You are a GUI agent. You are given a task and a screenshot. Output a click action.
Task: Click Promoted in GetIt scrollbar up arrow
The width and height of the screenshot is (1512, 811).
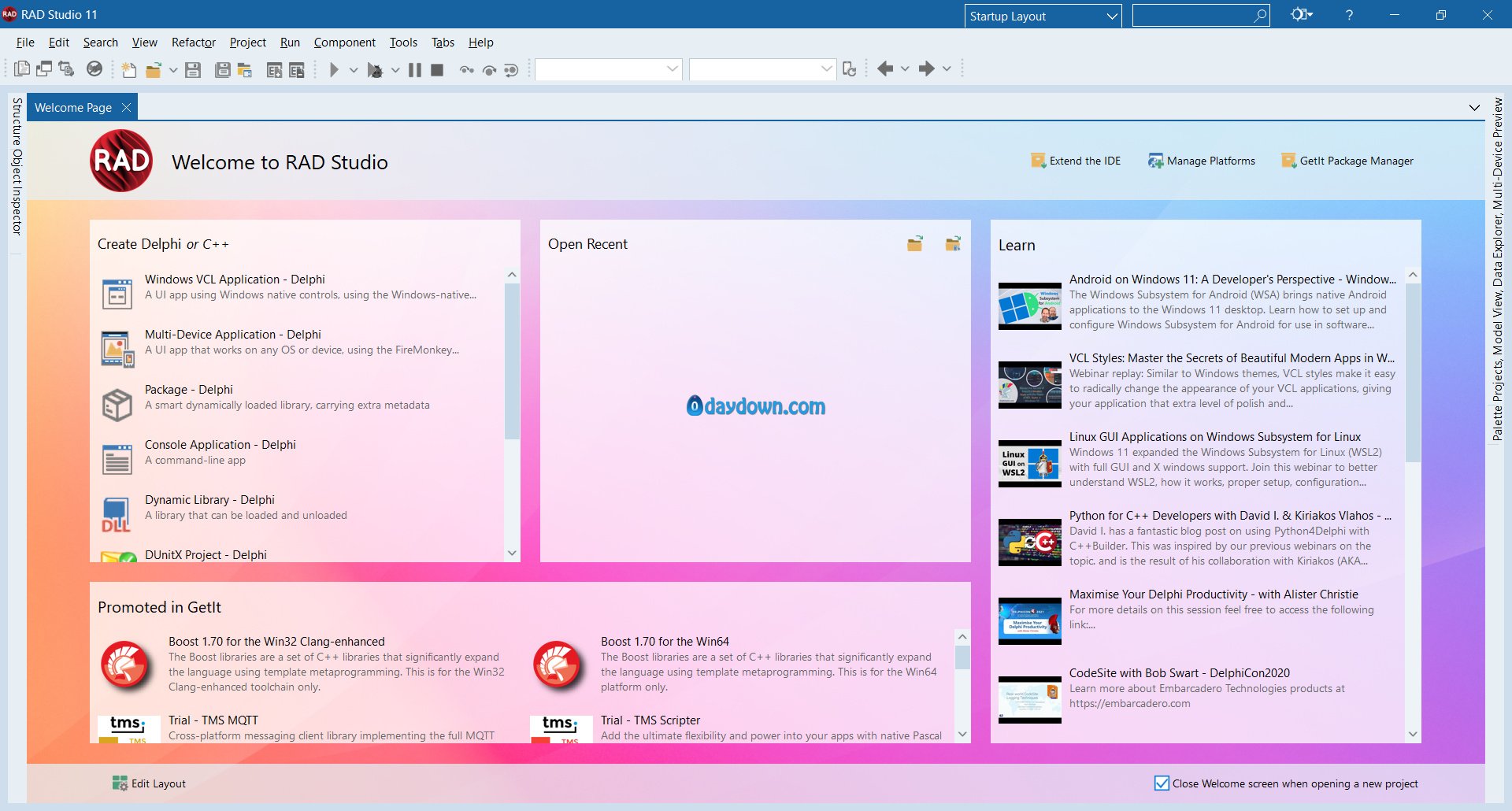tap(962, 636)
